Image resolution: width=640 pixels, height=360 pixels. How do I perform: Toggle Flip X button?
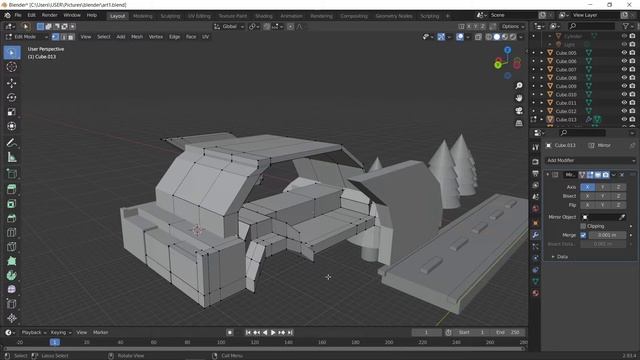587,205
